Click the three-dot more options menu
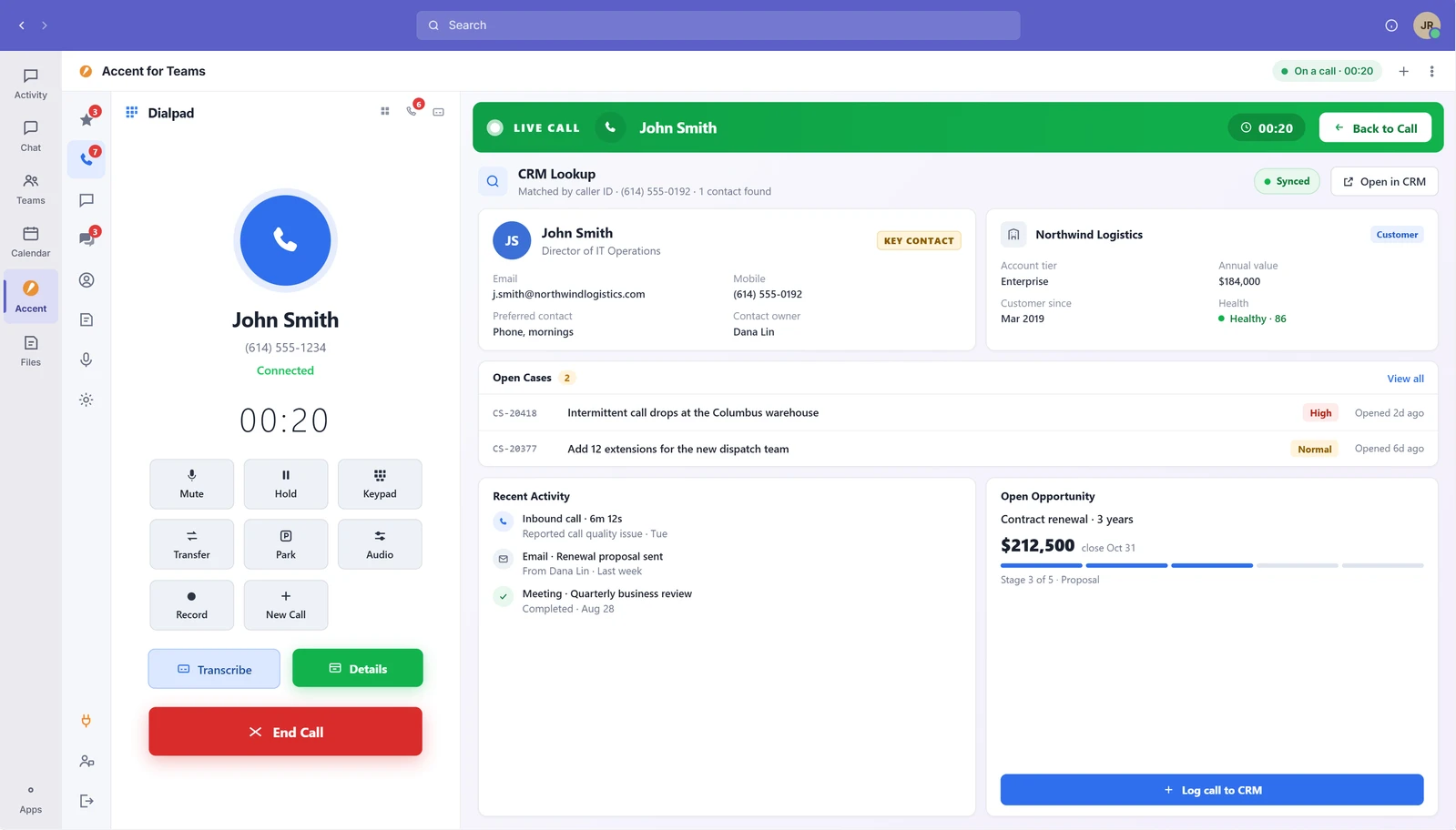The height and width of the screenshot is (830, 1456). click(1431, 71)
